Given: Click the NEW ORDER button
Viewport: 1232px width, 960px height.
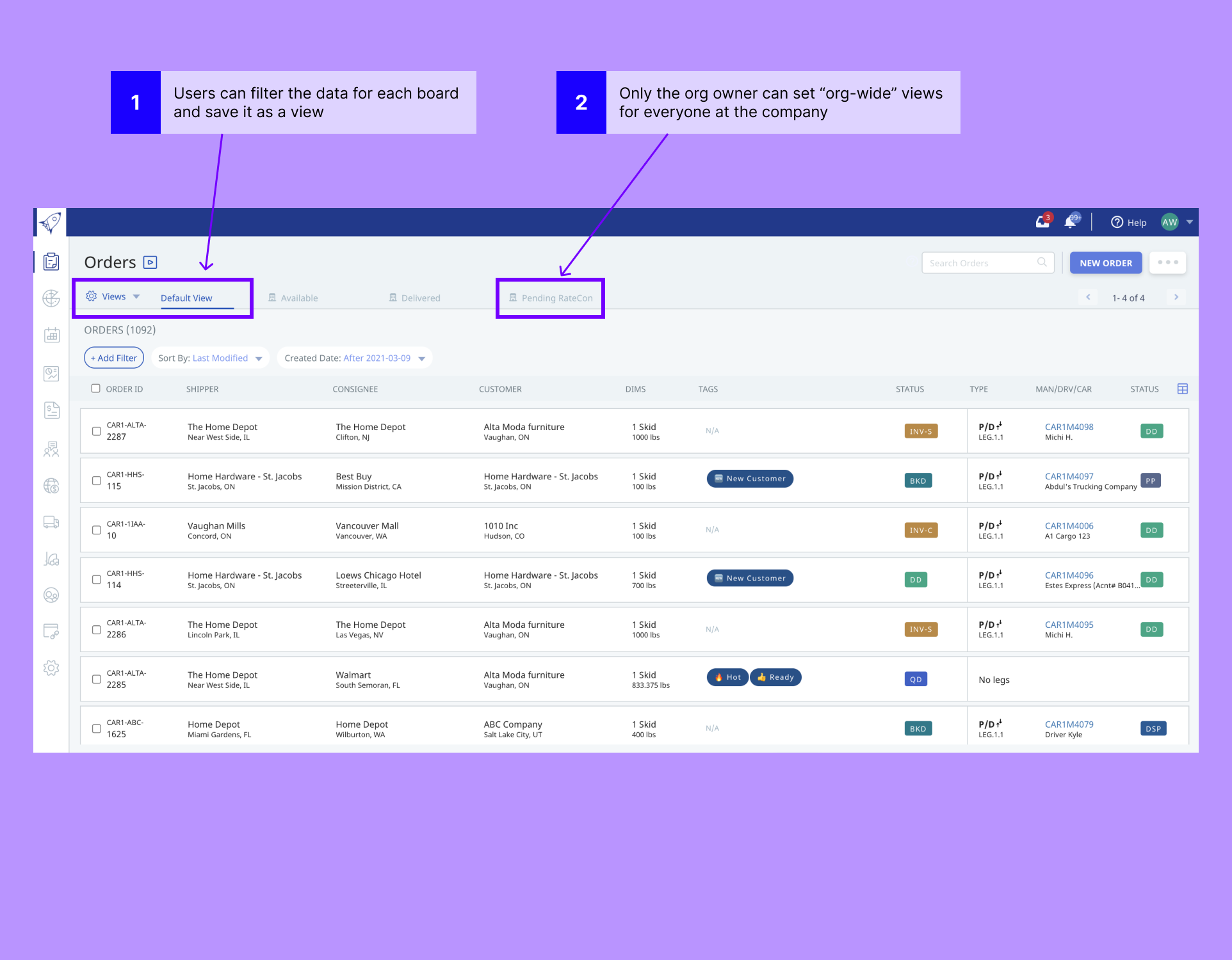Looking at the screenshot, I should 1105,262.
